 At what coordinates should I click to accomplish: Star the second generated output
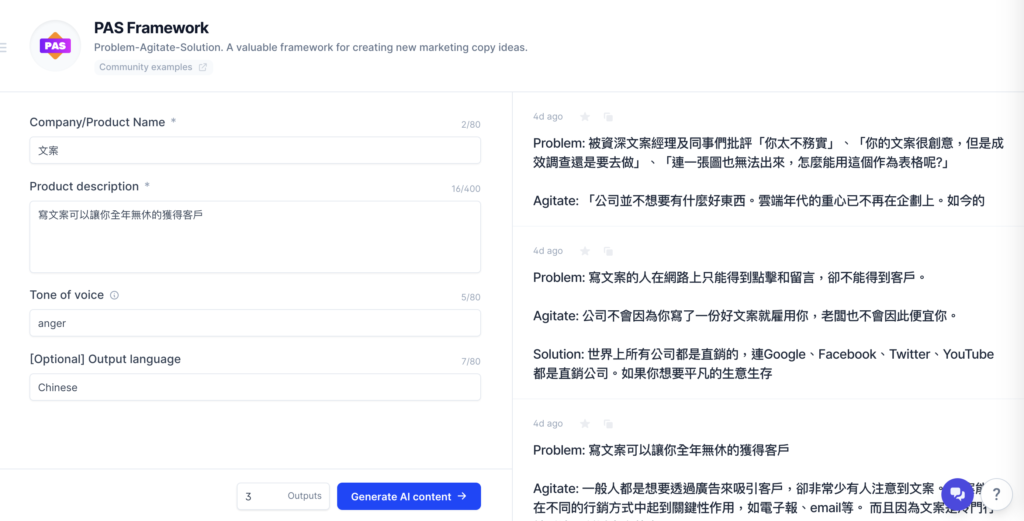(585, 251)
